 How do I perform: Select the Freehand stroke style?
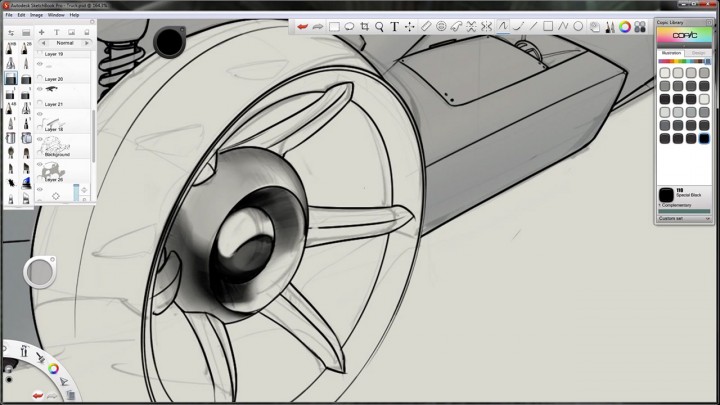[x=503, y=27]
